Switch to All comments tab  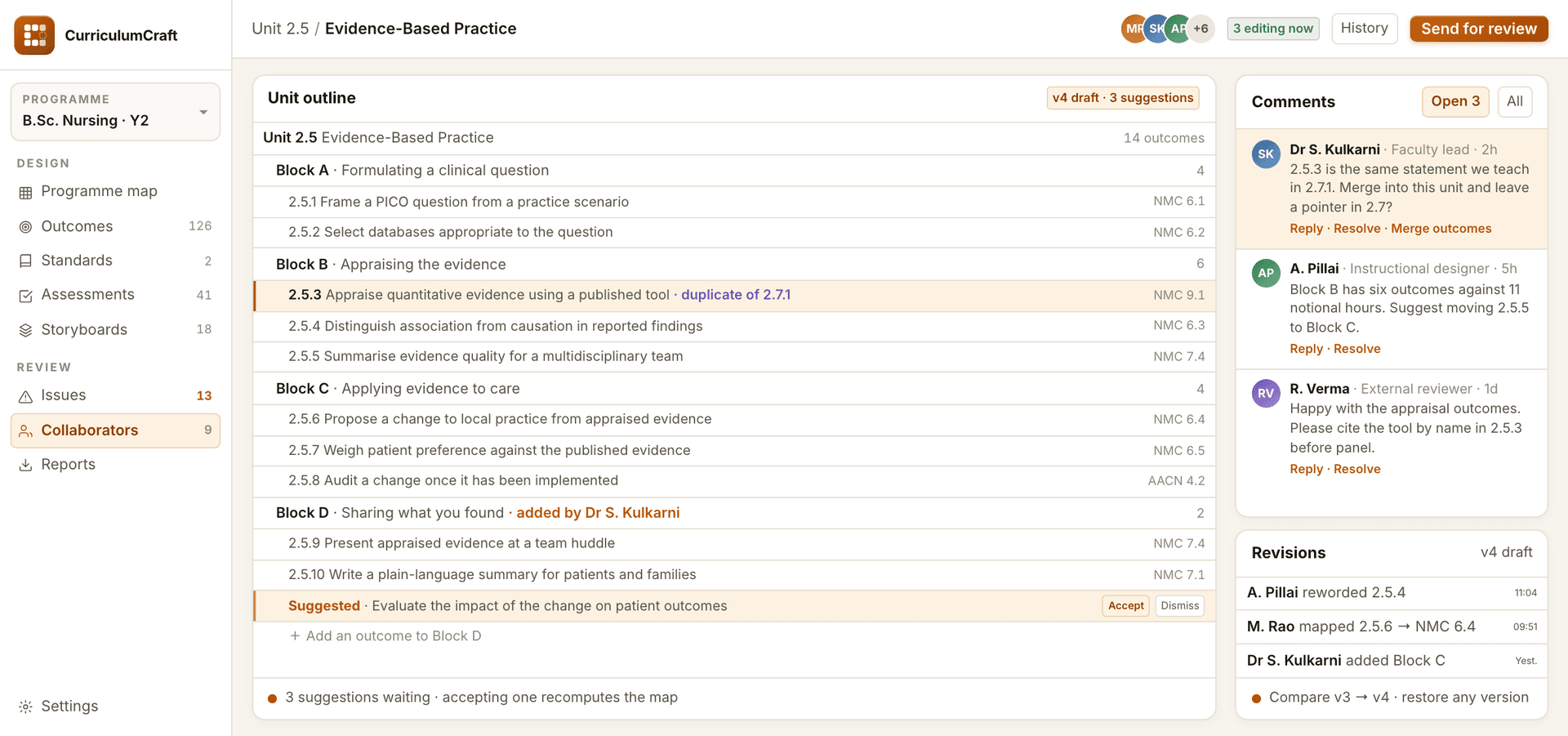[x=1515, y=101]
